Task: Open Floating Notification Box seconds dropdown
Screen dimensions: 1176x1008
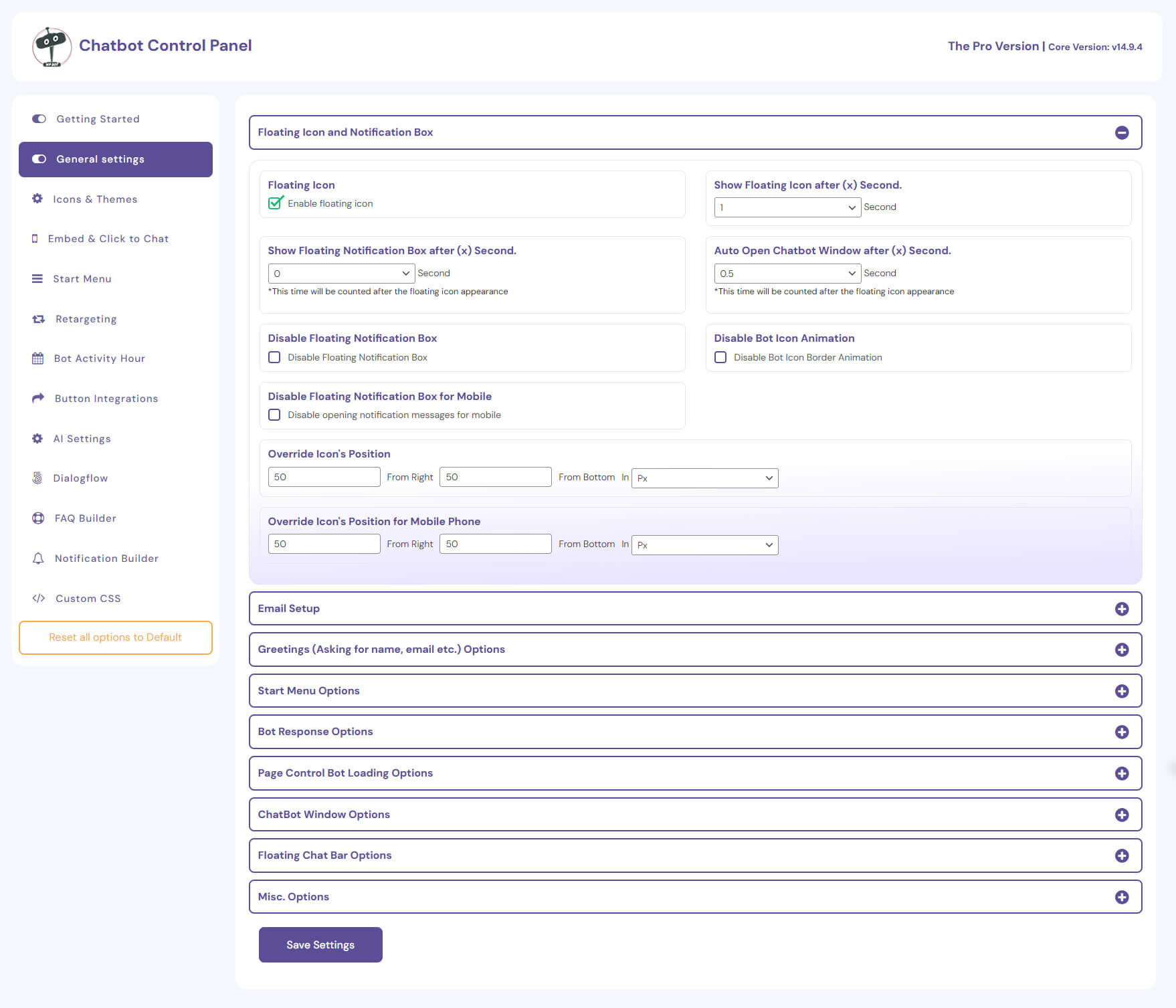Action: click(341, 273)
